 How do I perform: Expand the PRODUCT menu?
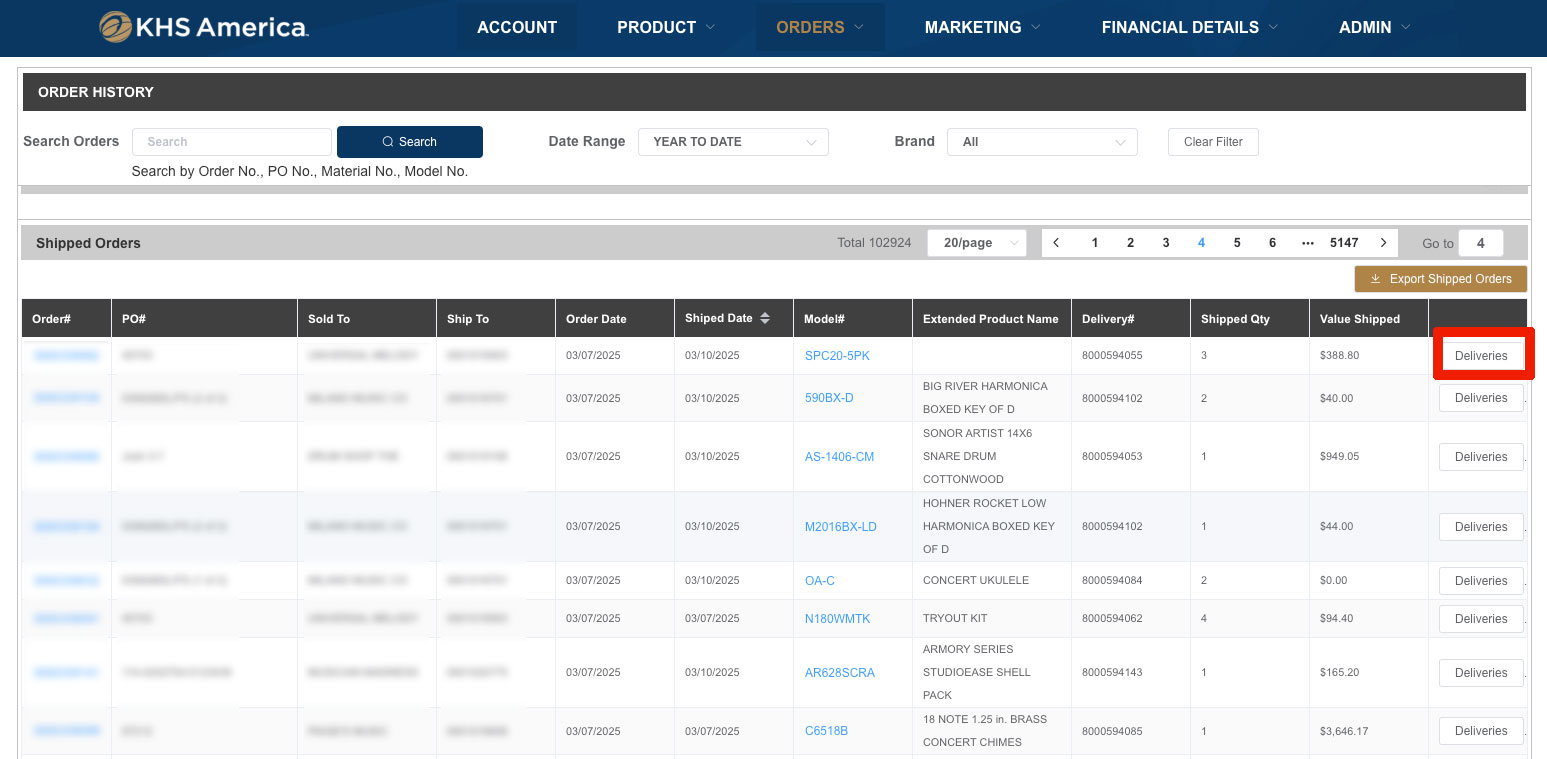click(665, 27)
